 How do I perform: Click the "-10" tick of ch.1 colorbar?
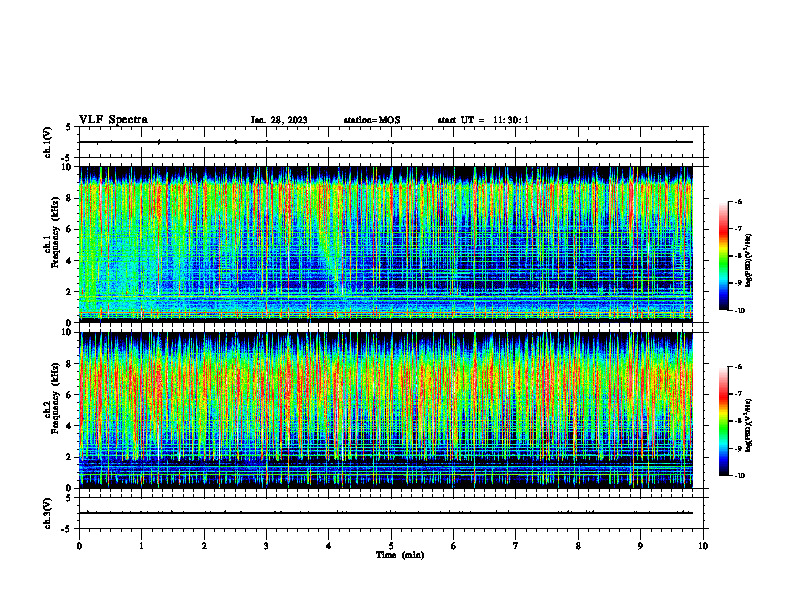pyautogui.click(x=739, y=310)
